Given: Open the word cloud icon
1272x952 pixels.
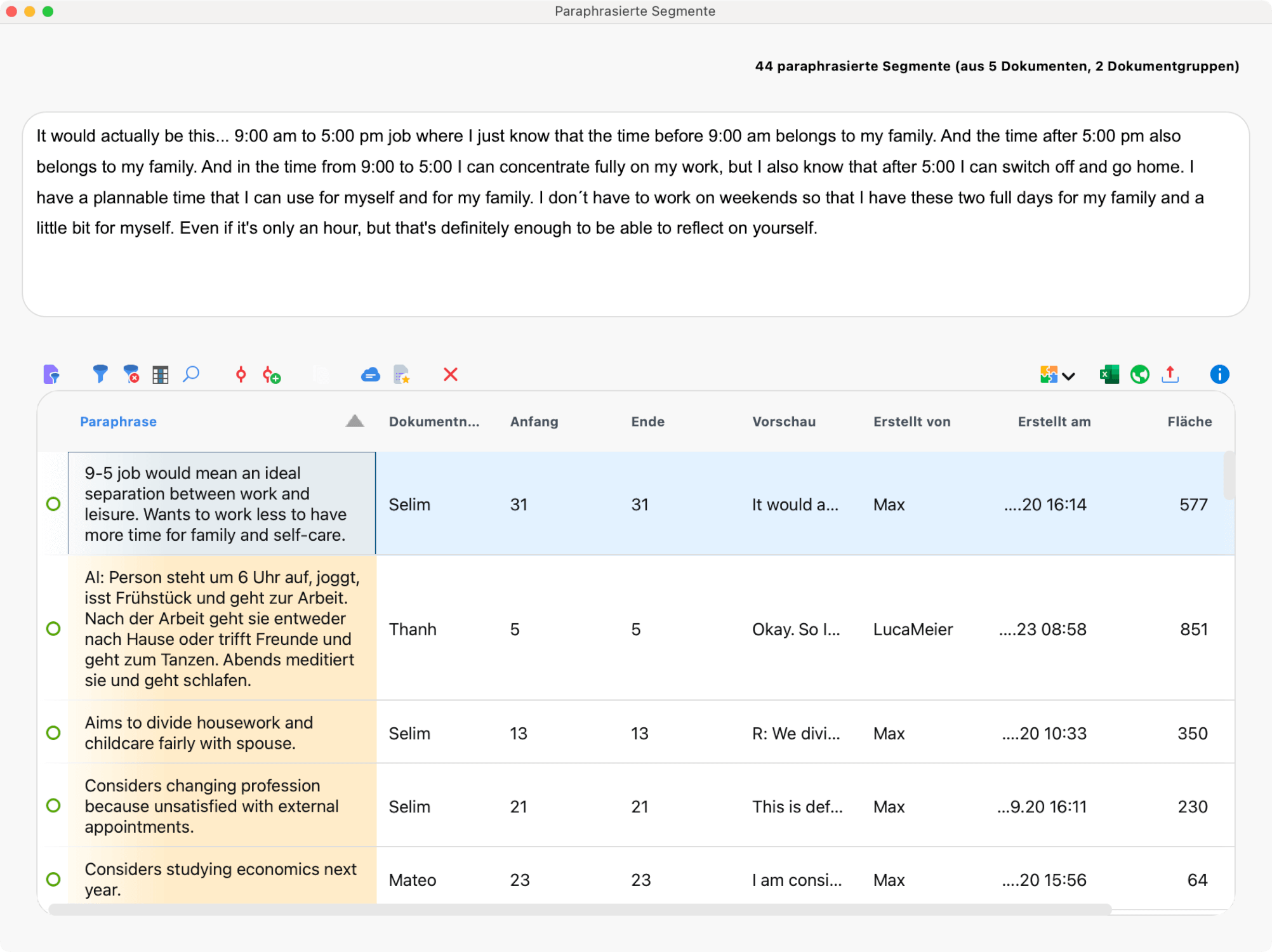Looking at the screenshot, I should pos(370,374).
